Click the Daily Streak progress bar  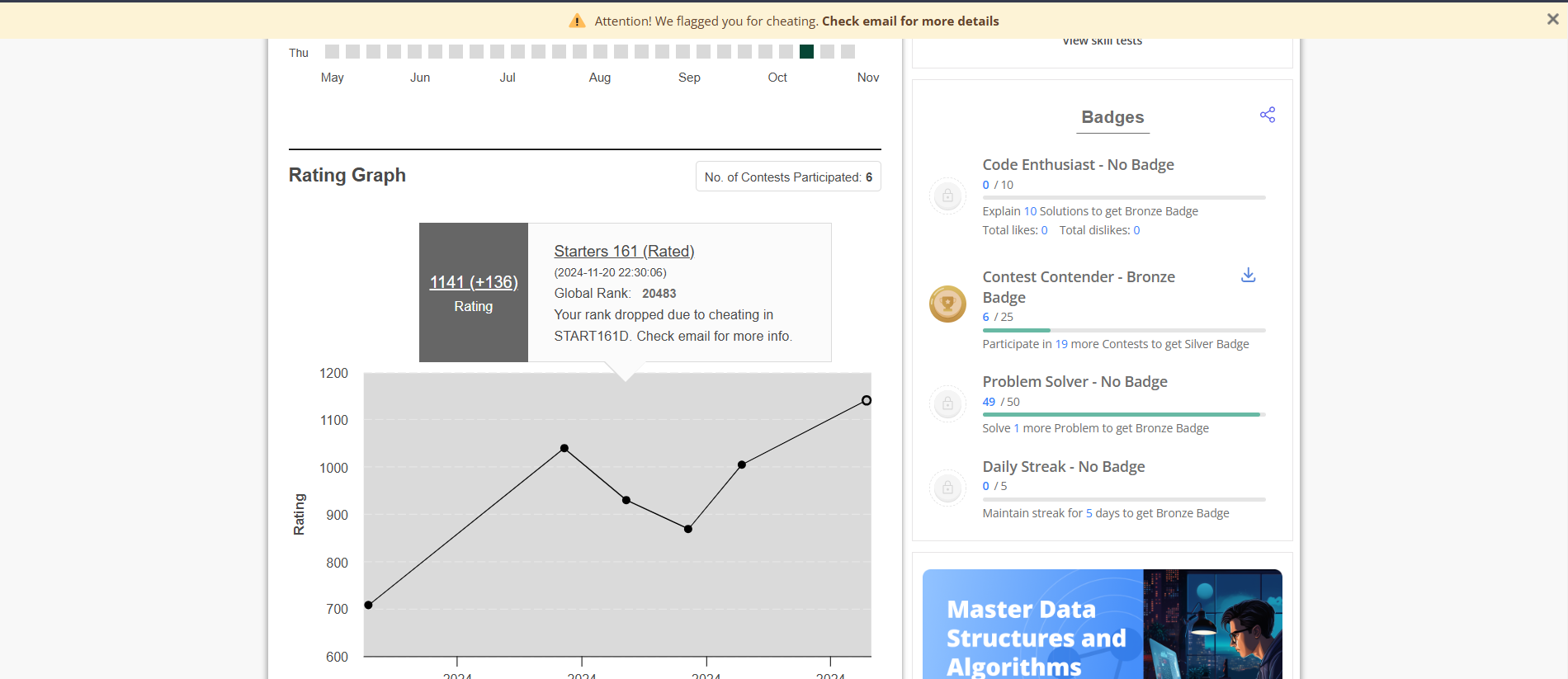1124,499
